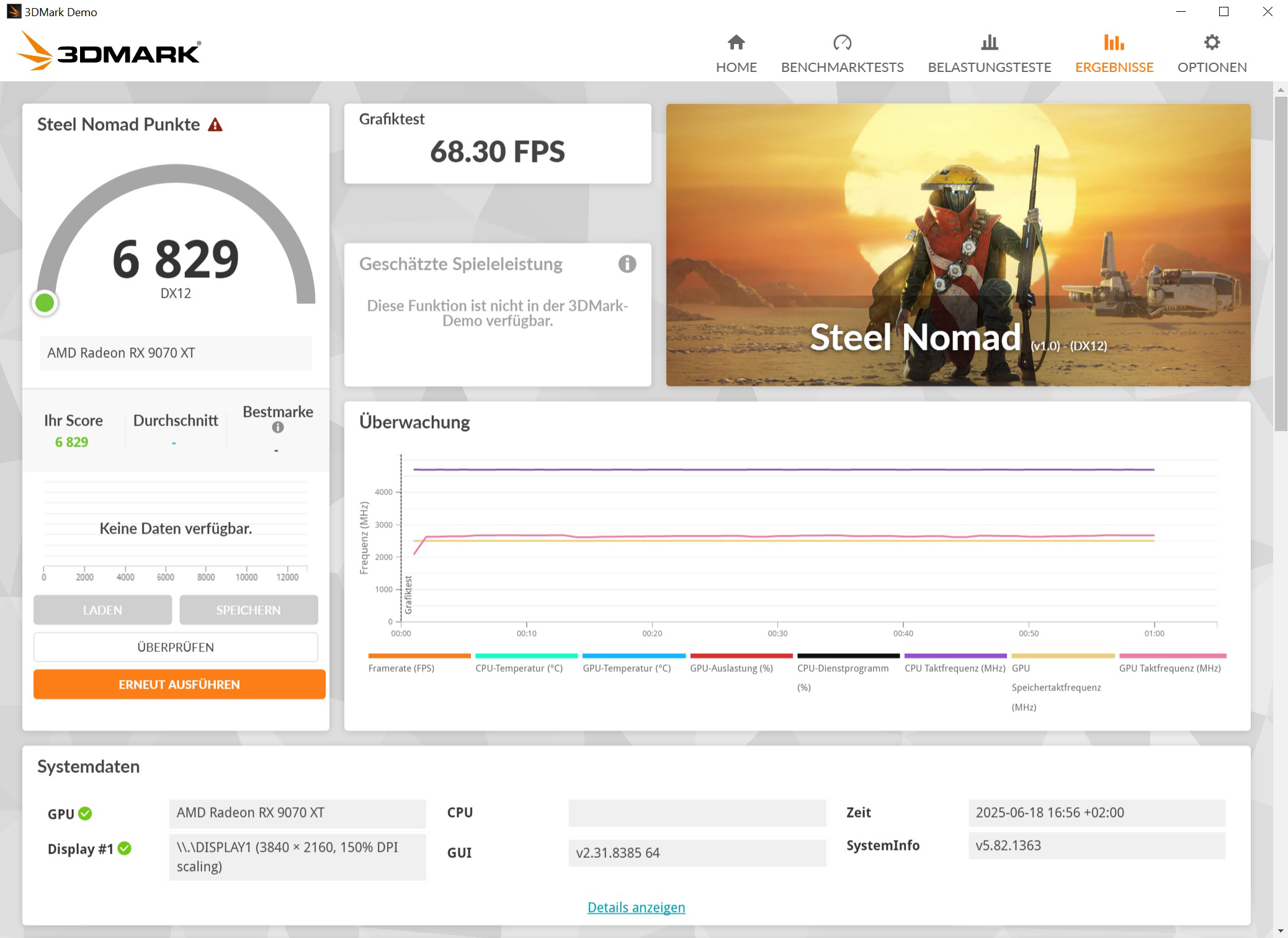Click the options gear icon
Image resolution: width=1288 pixels, height=938 pixels.
1212,42
